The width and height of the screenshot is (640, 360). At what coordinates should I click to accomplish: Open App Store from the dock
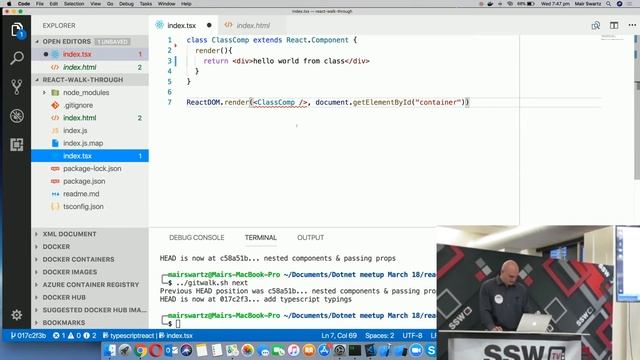pos(324,351)
